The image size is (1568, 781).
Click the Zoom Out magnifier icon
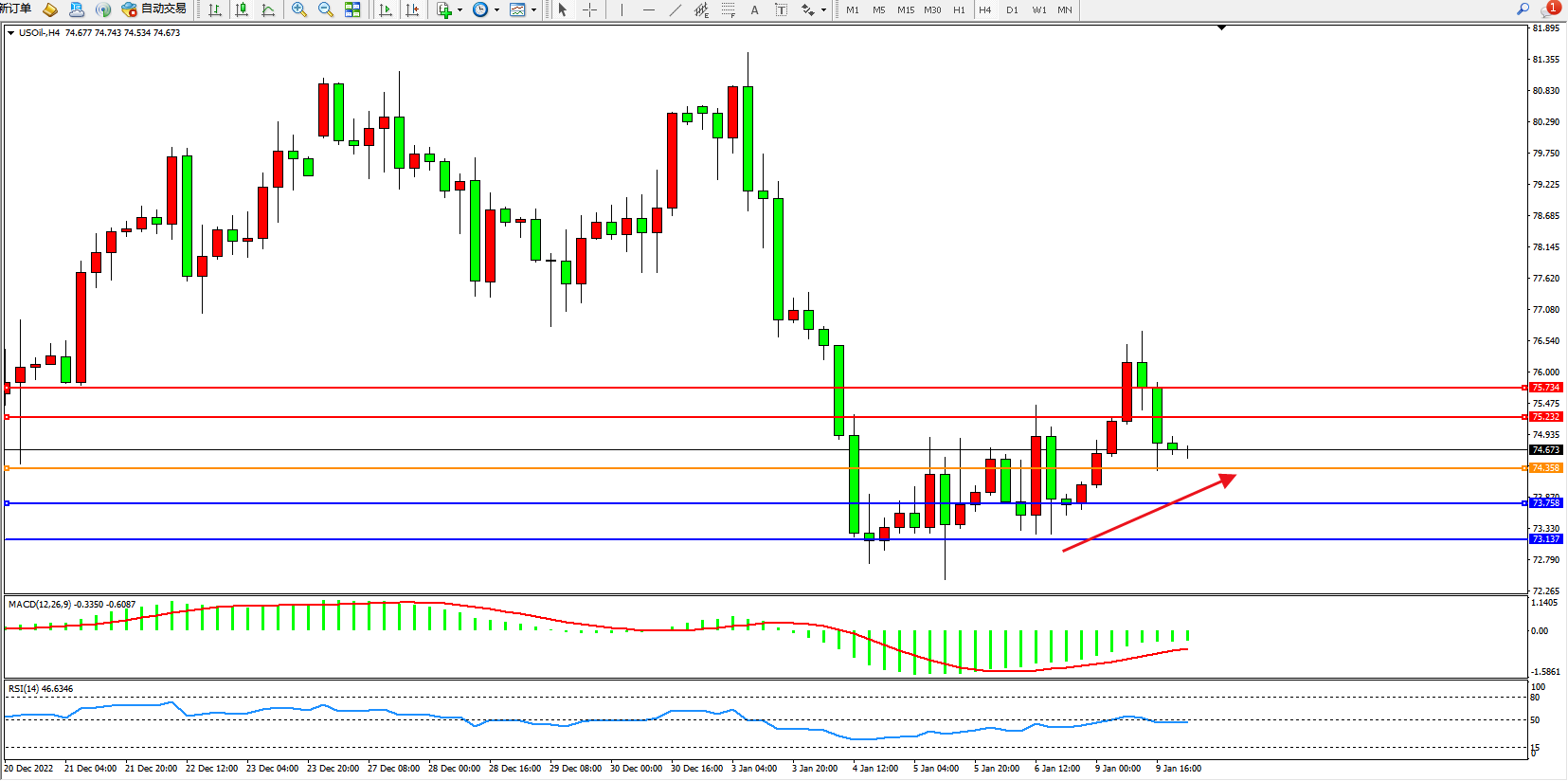pyautogui.click(x=326, y=9)
